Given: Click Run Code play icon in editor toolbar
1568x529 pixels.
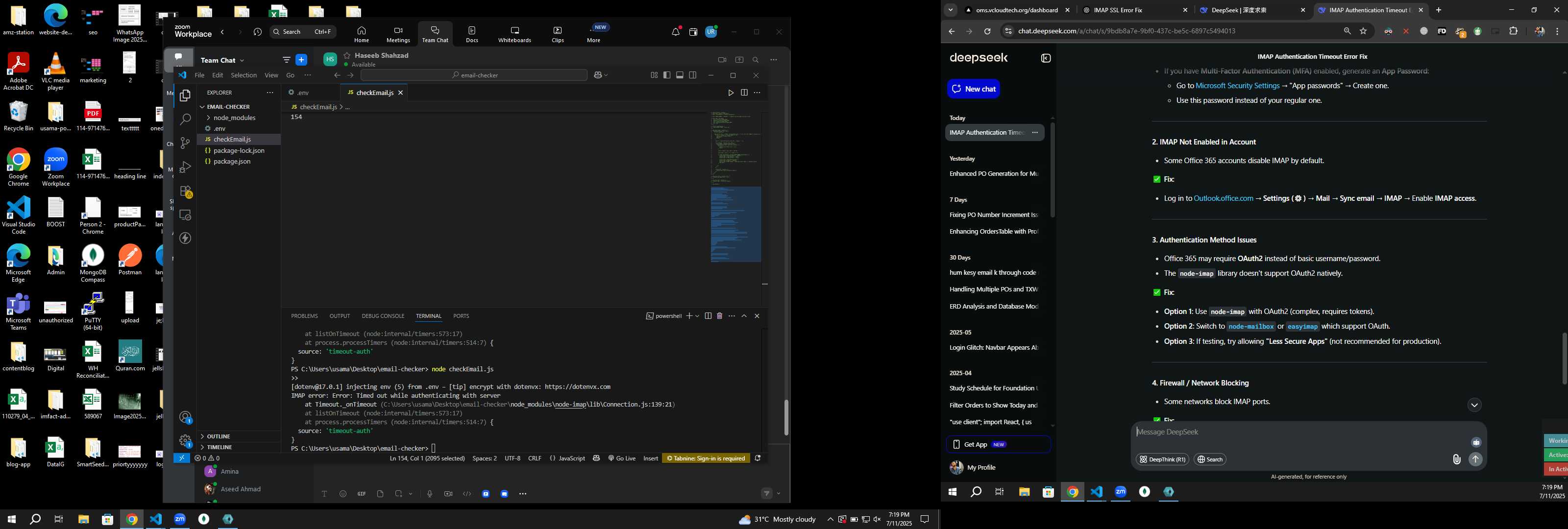Looking at the screenshot, I should coord(731,93).
